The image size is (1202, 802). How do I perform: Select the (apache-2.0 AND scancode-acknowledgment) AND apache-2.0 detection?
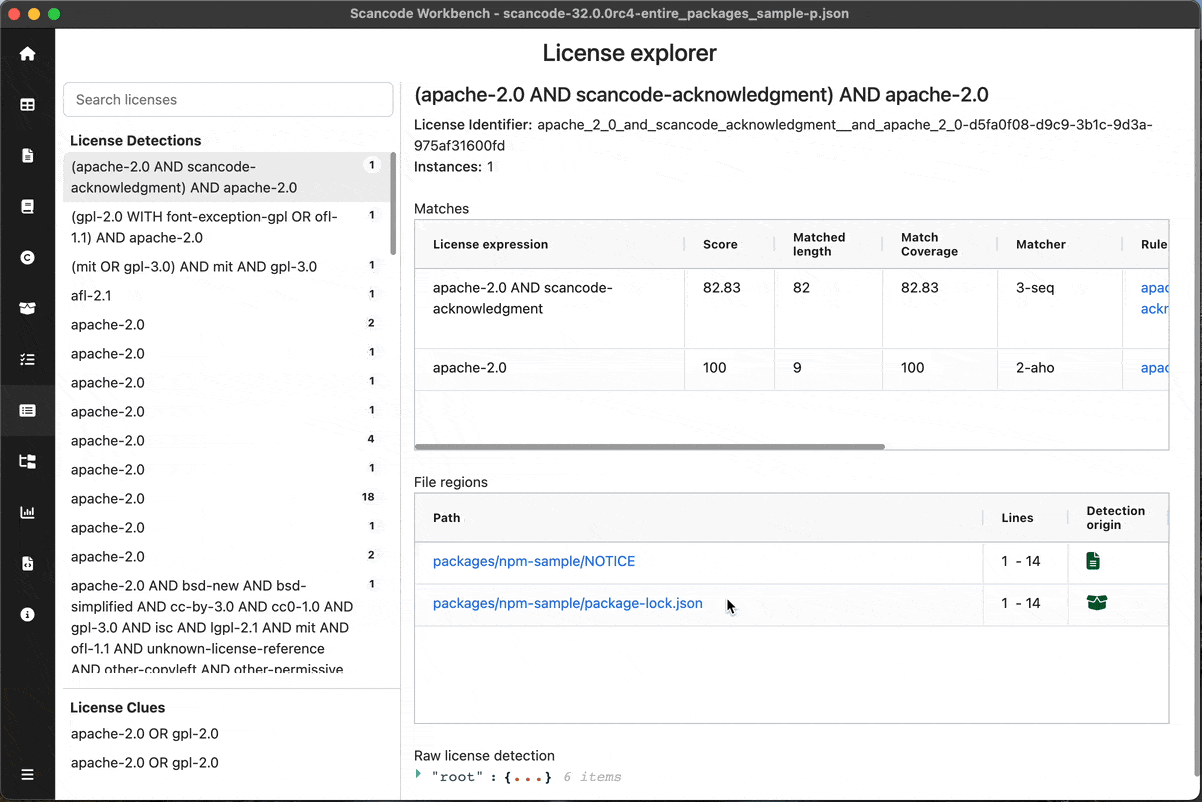[x=226, y=177]
